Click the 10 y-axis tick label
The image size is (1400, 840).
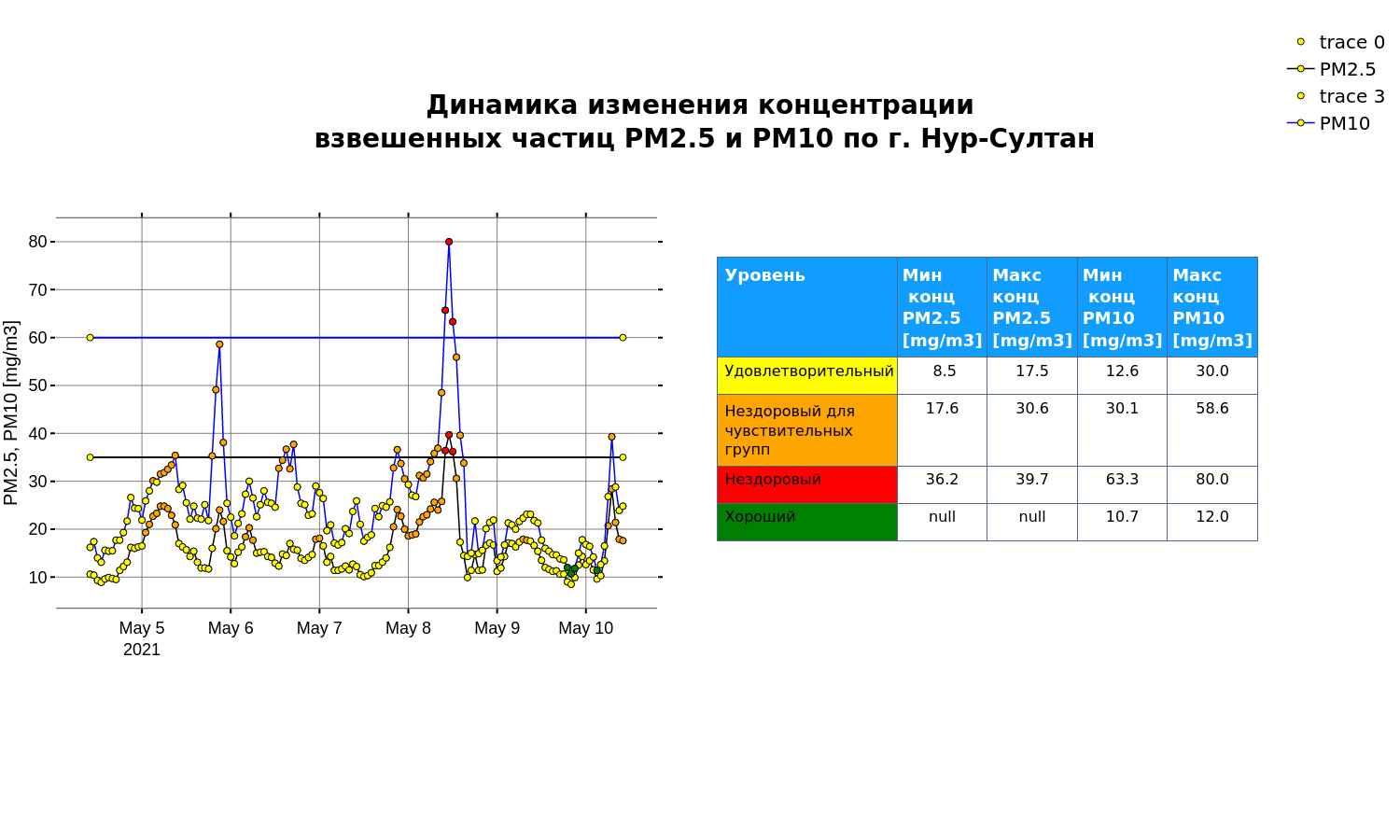click(x=37, y=578)
